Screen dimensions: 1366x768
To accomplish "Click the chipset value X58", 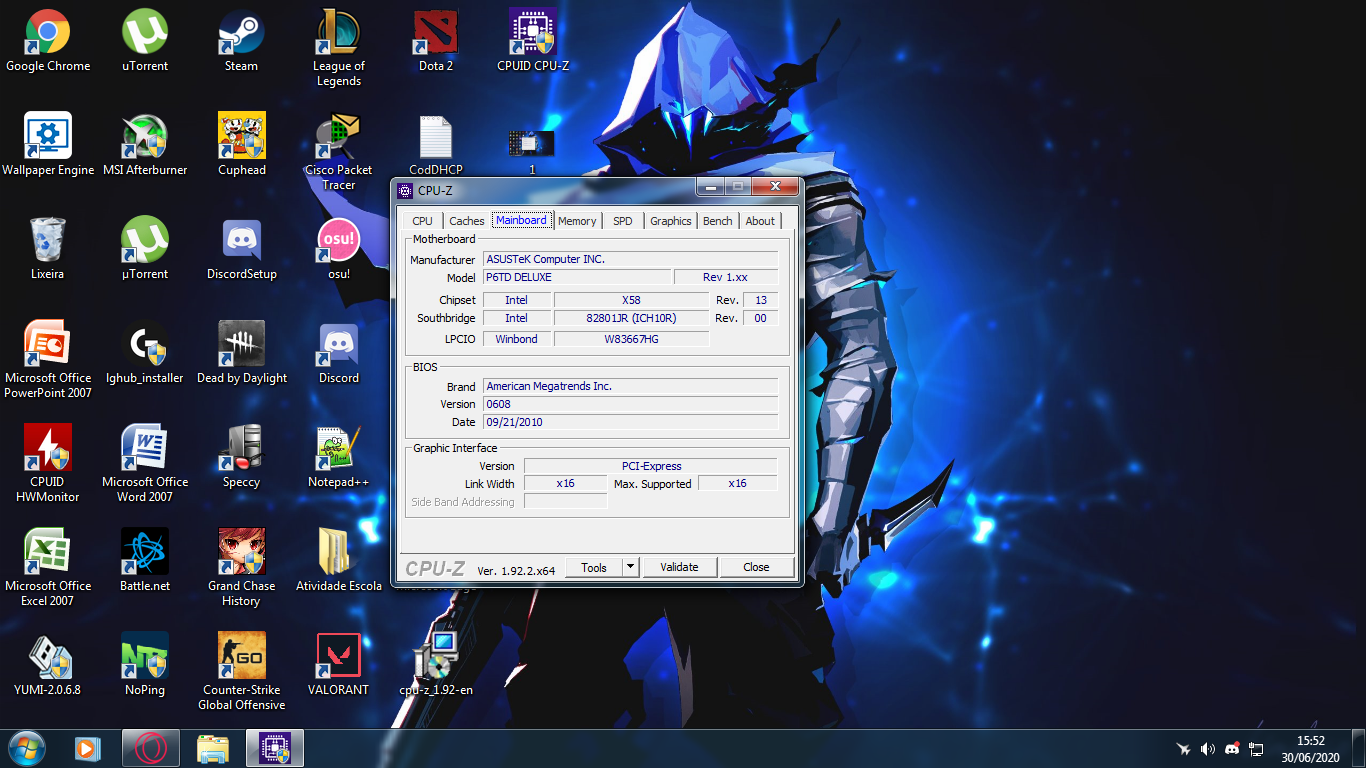I will pyautogui.click(x=631, y=300).
